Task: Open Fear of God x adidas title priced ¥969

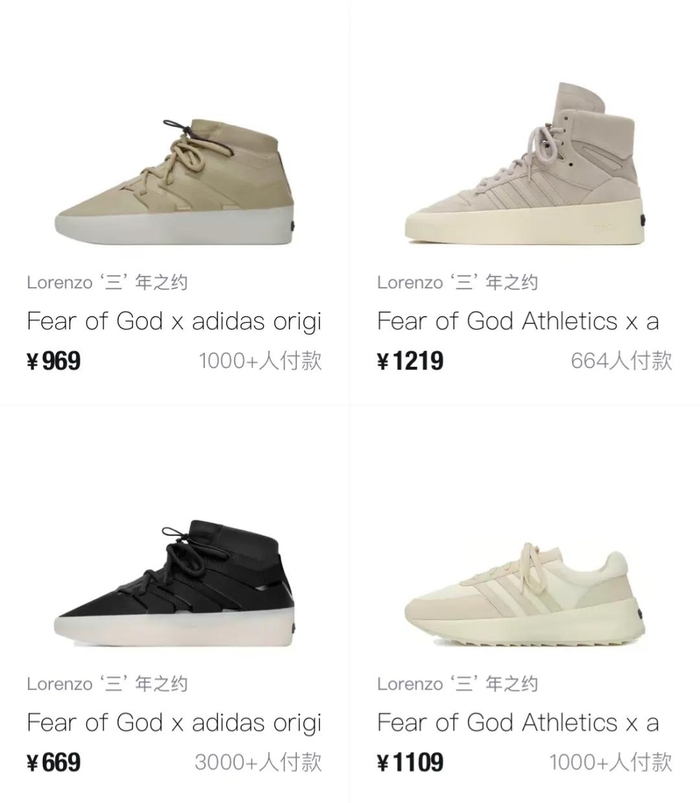Action: [x=174, y=321]
